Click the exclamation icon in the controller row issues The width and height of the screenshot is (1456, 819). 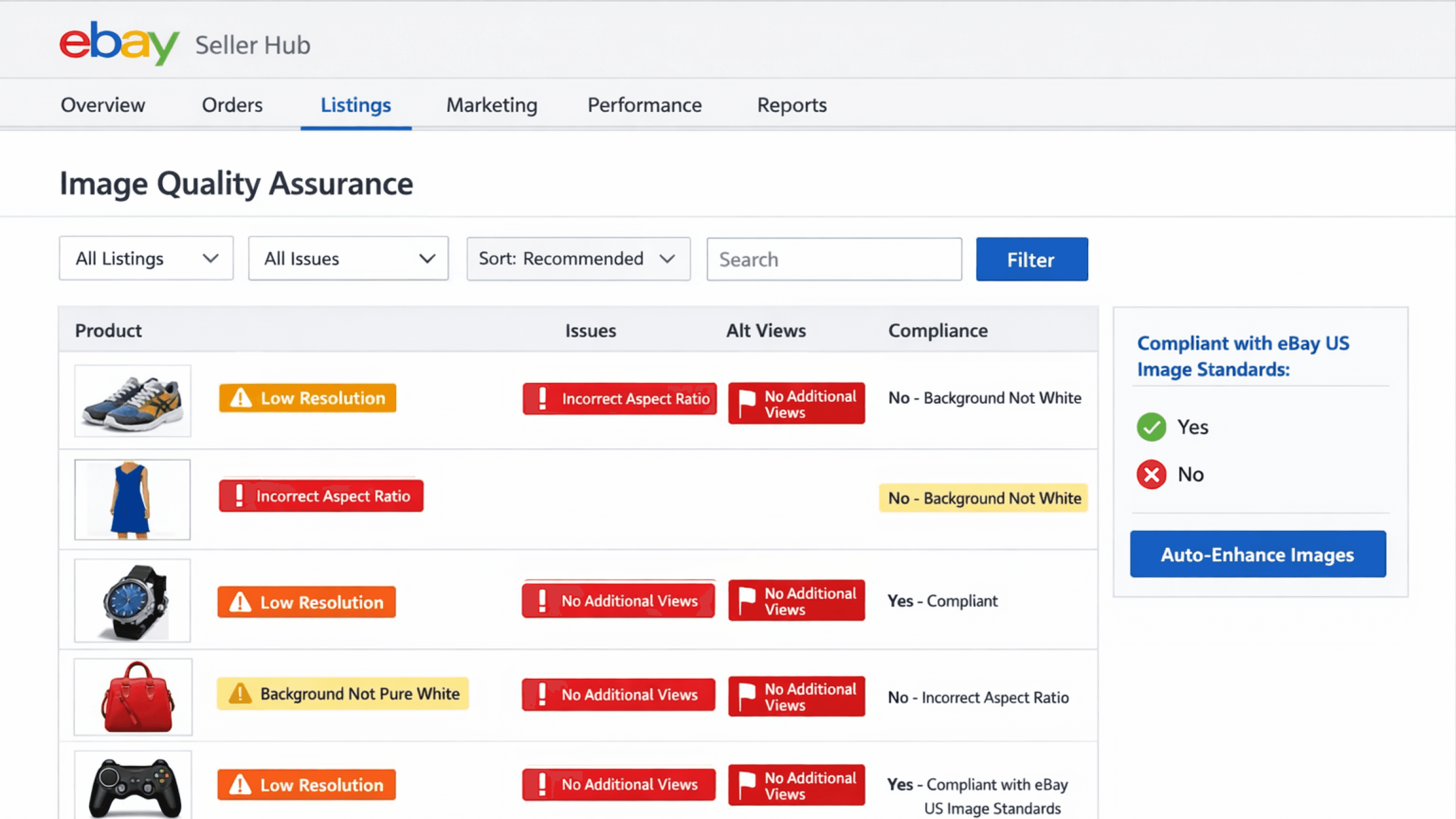click(542, 784)
